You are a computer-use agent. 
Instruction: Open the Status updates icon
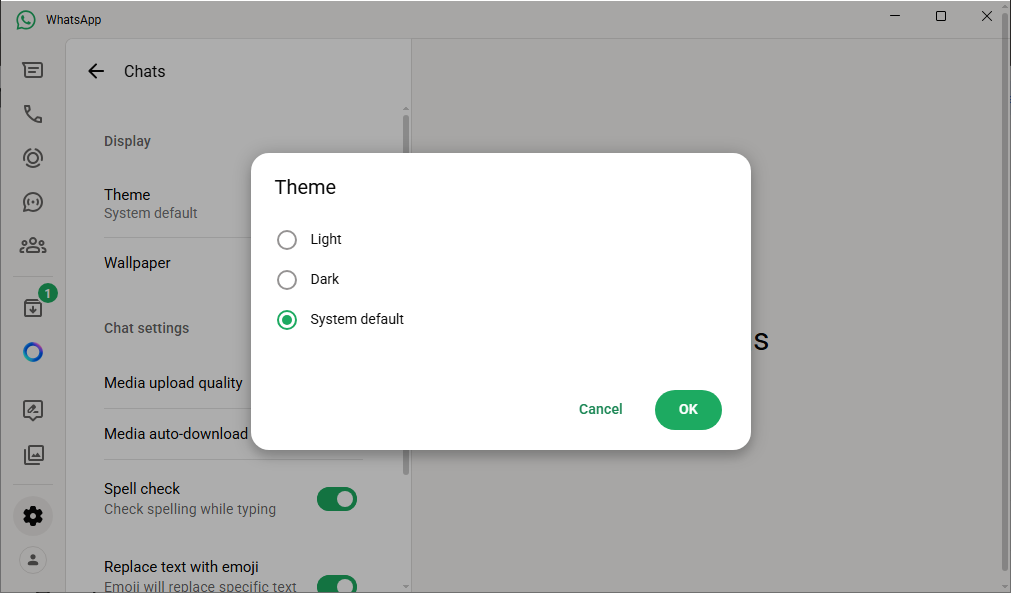[x=33, y=158]
